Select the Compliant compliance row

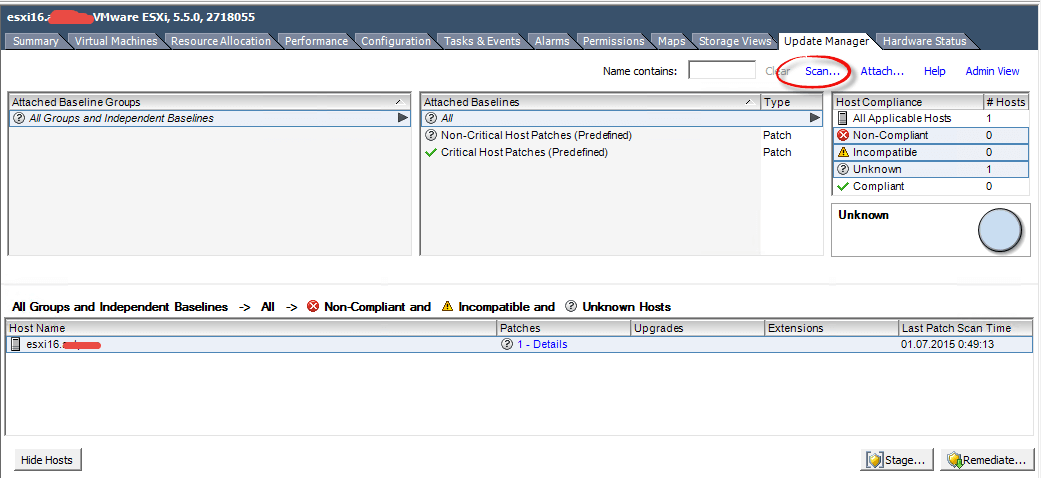pyautogui.click(x=931, y=187)
